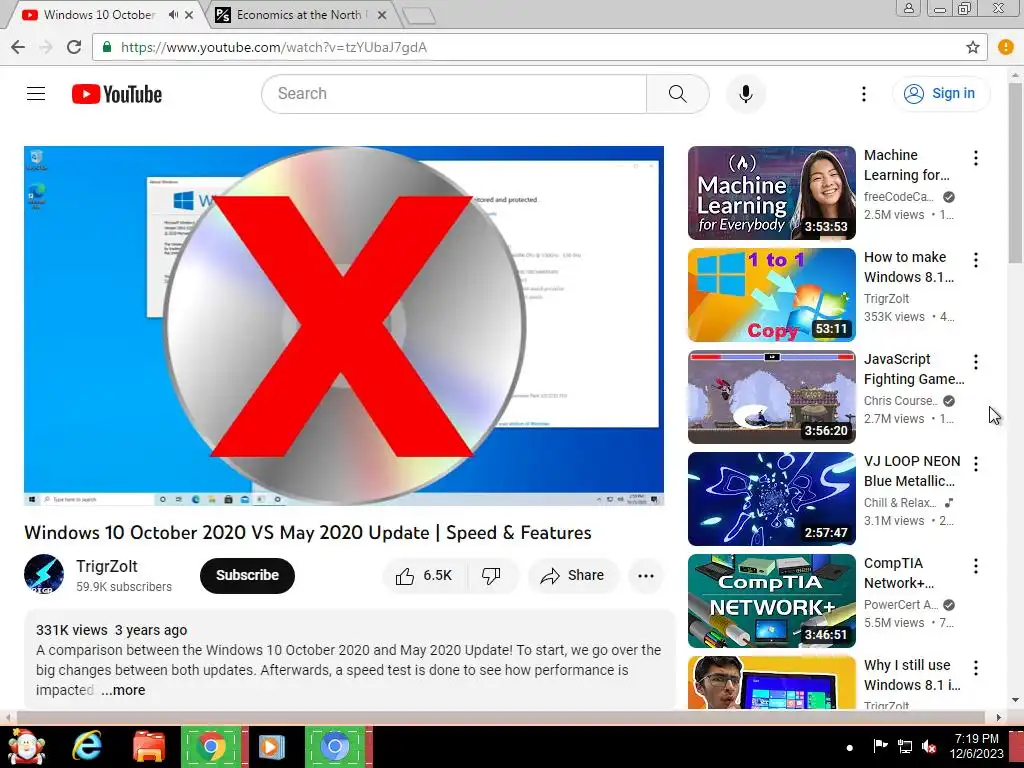
Task: Switch to the second Chrome taskbar icon
Action: 334,746
